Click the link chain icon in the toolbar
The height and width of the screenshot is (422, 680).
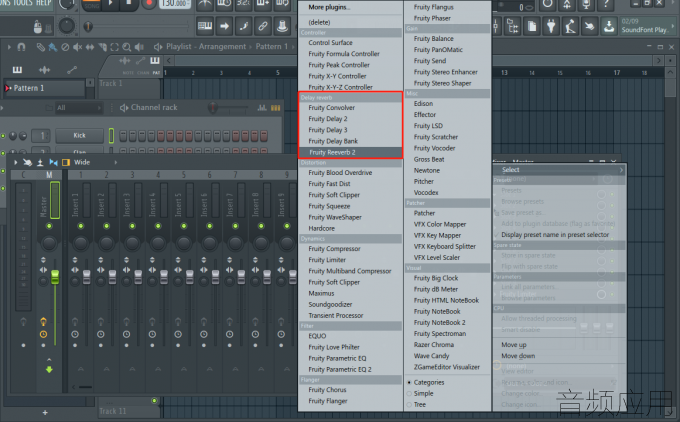(x=263, y=26)
